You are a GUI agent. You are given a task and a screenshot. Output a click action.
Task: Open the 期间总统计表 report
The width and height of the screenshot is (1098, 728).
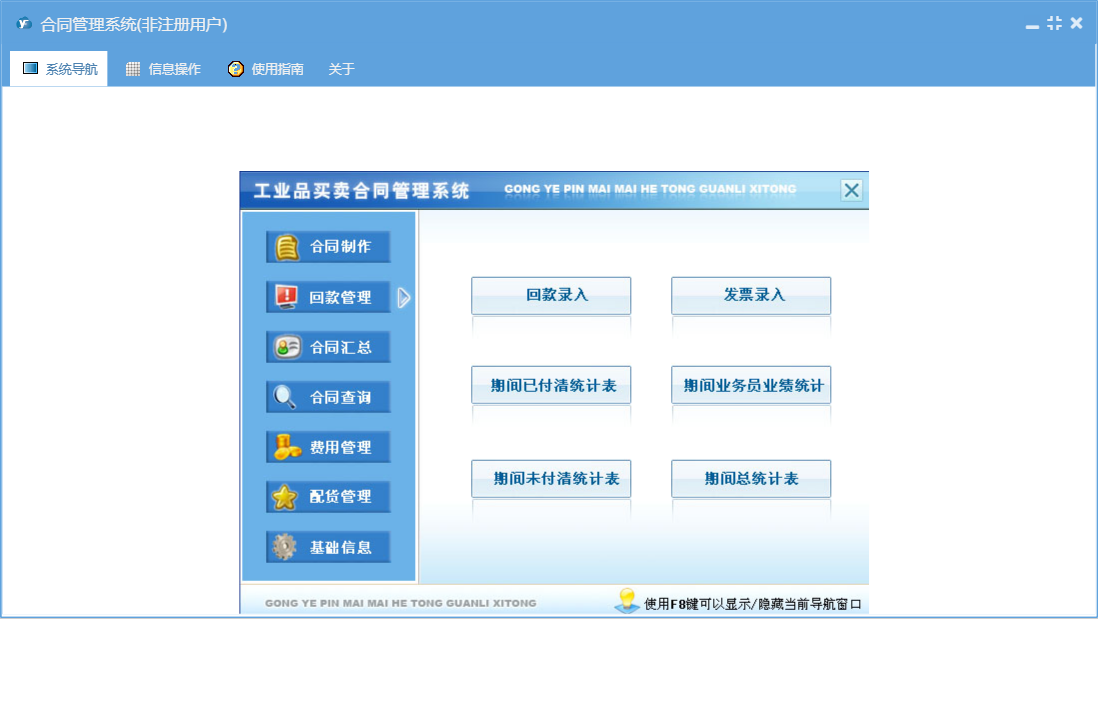pos(751,479)
